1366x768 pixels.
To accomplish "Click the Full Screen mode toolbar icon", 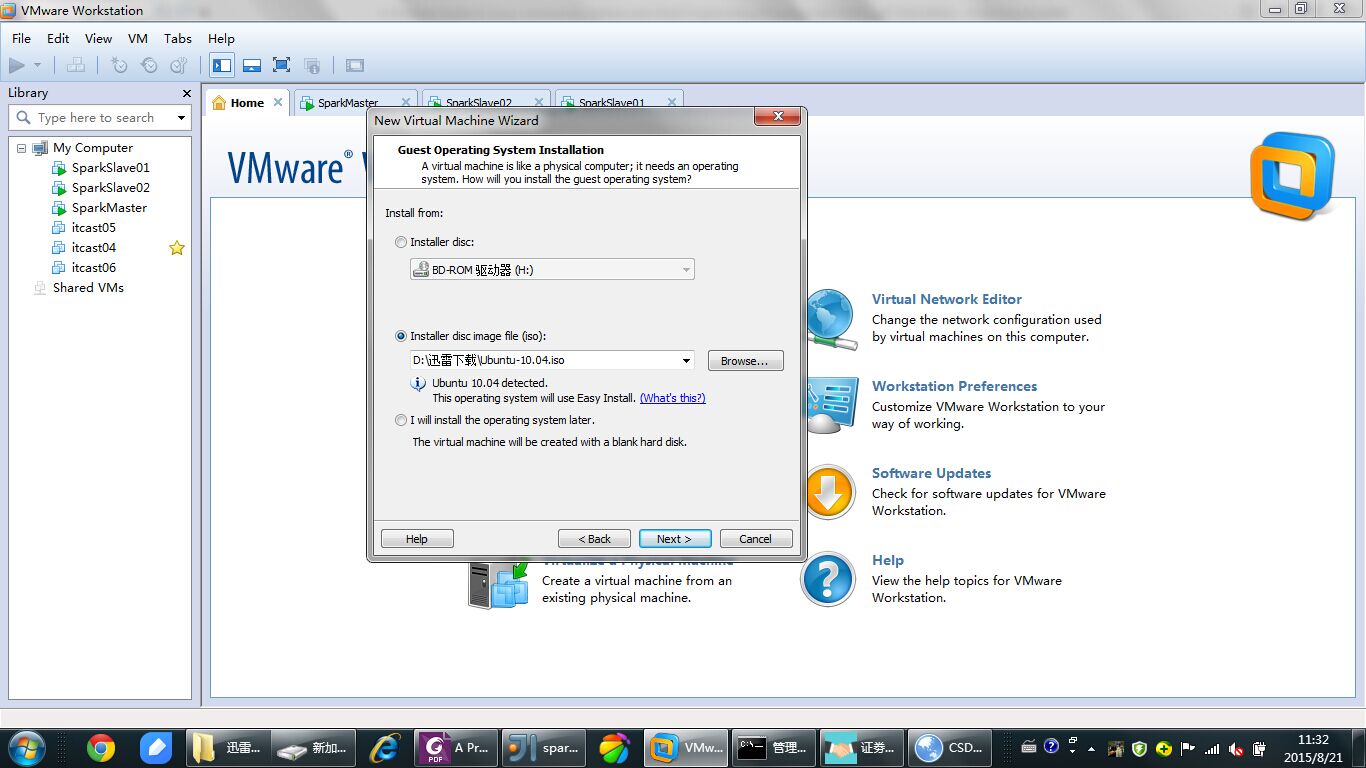I will [282, 66].
